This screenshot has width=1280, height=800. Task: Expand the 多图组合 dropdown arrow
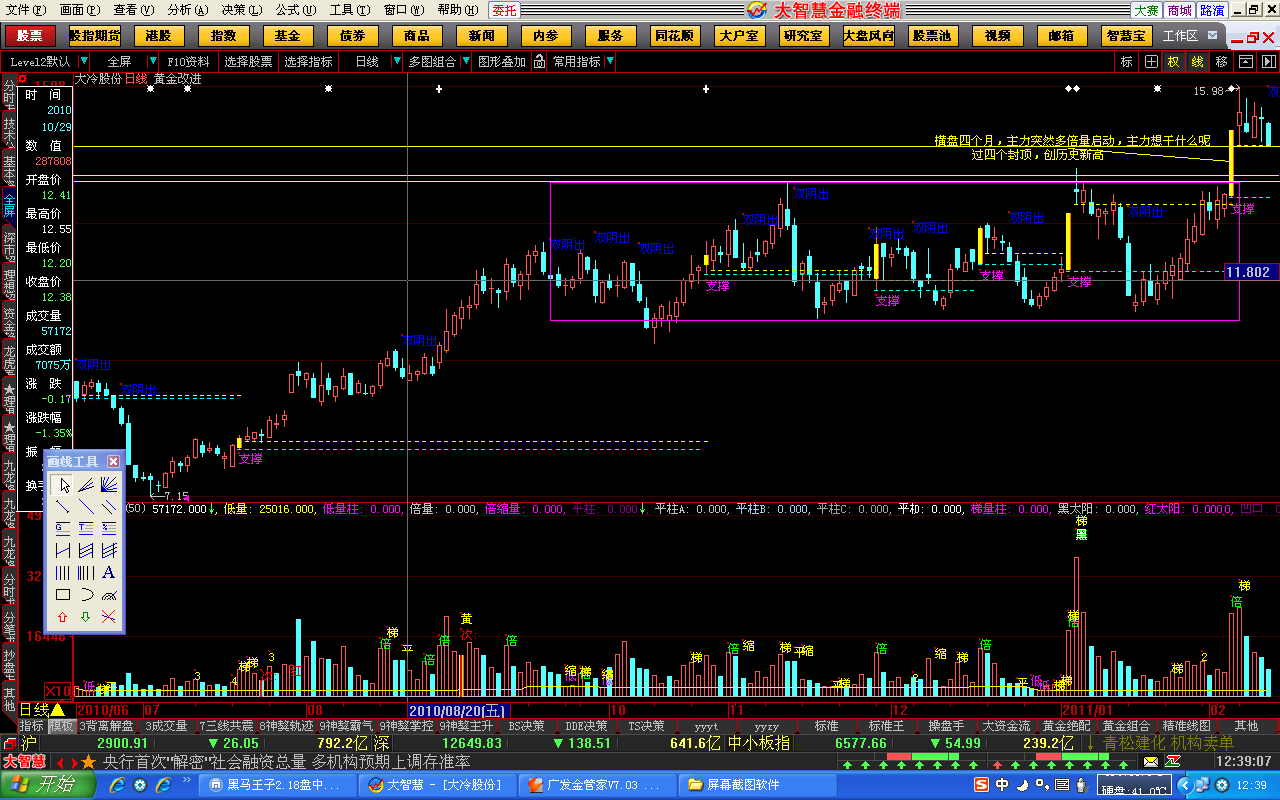pos(466,61)
